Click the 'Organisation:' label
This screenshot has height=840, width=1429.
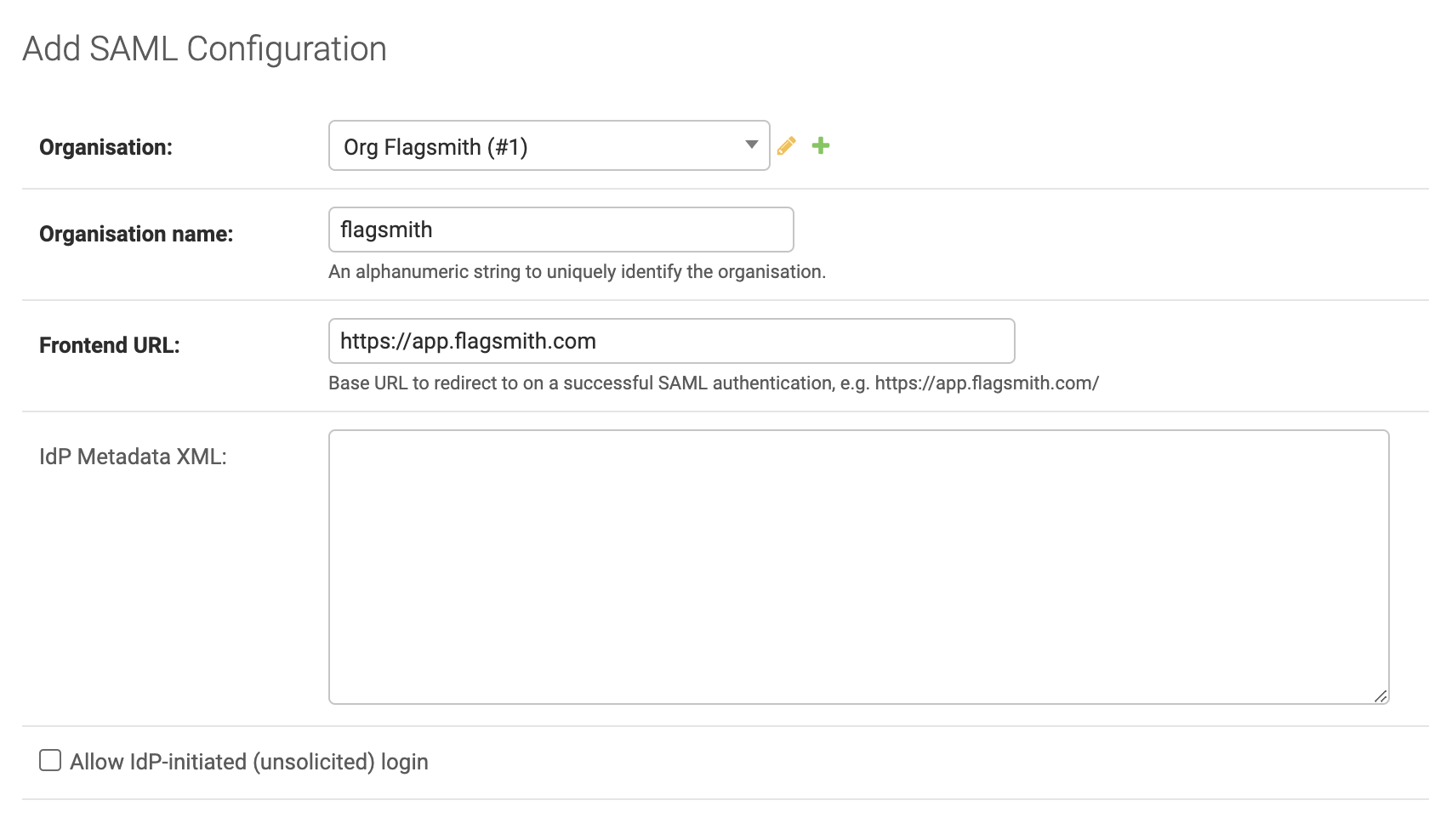(x=106, y=147)
